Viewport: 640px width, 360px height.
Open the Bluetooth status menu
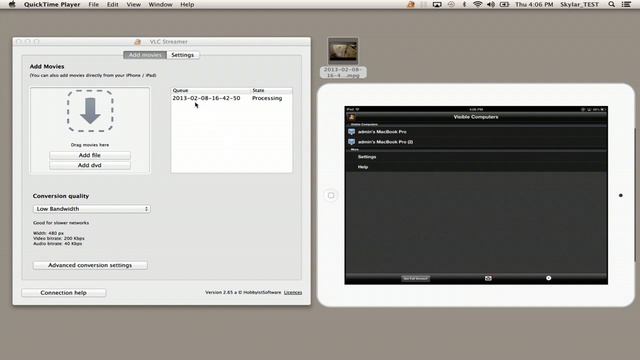tap(464, 4)
